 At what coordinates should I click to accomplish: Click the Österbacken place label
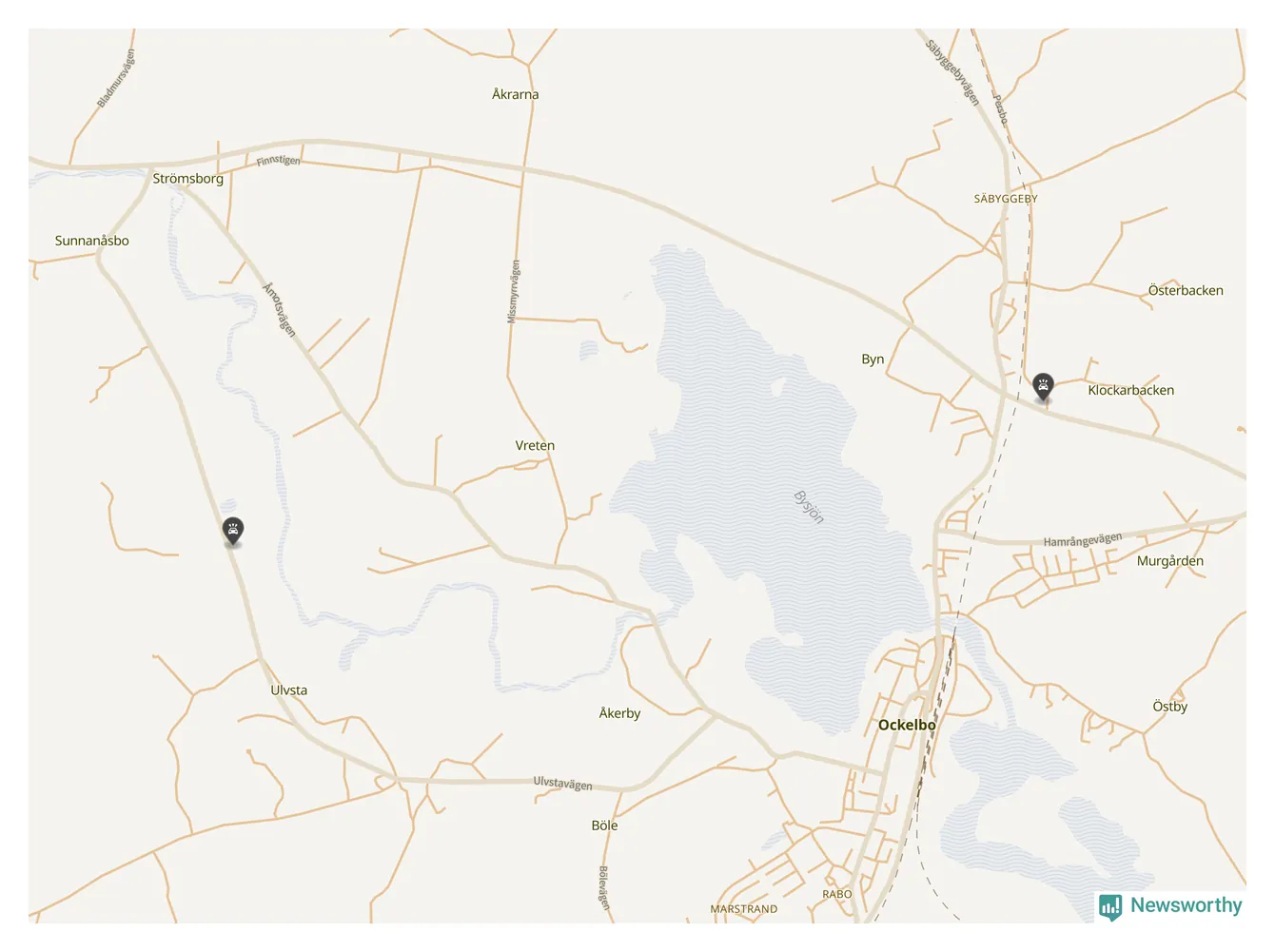click(1186, 291)
